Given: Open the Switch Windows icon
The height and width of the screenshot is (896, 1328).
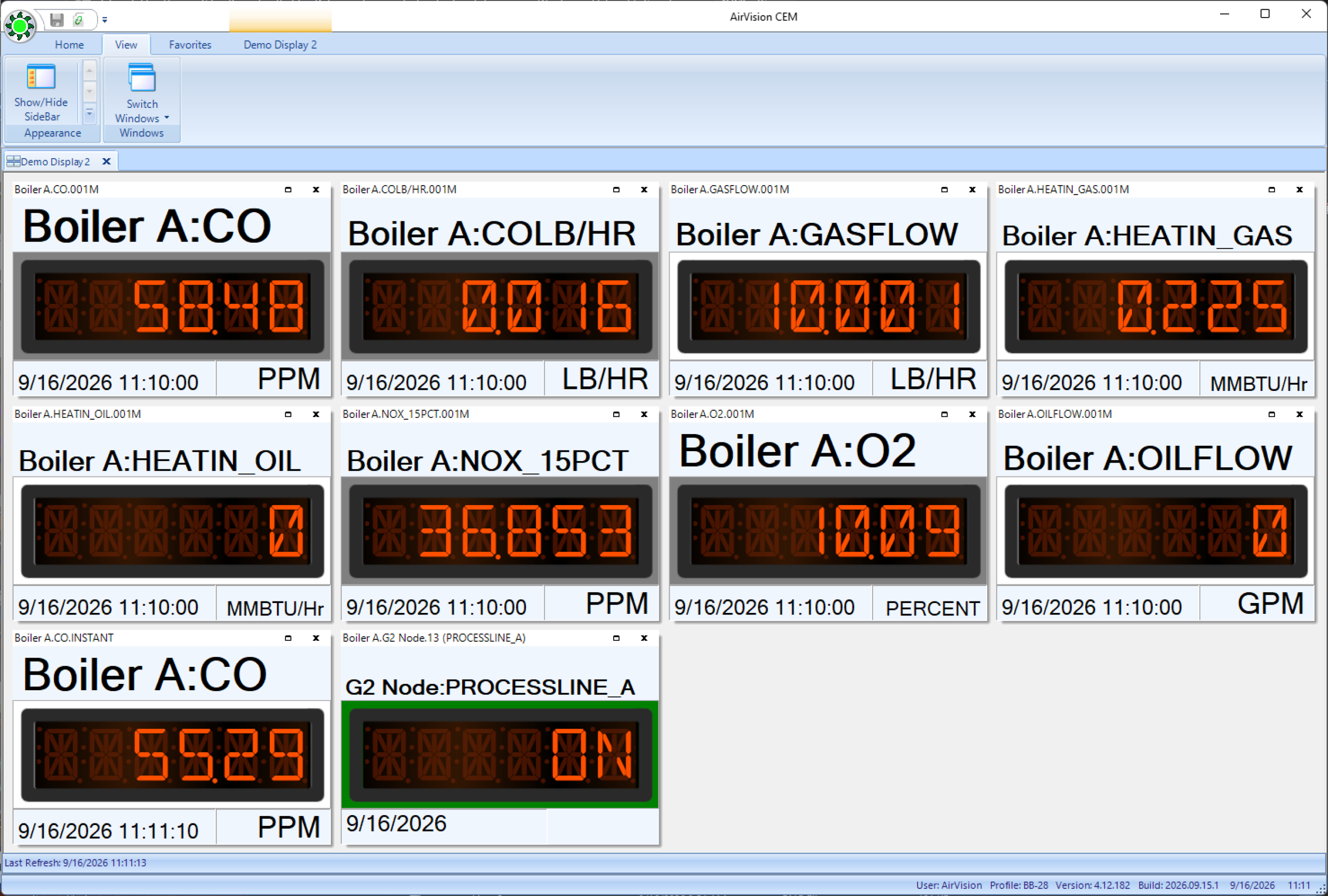Looking at the screenshot, I should click(142, 78).
